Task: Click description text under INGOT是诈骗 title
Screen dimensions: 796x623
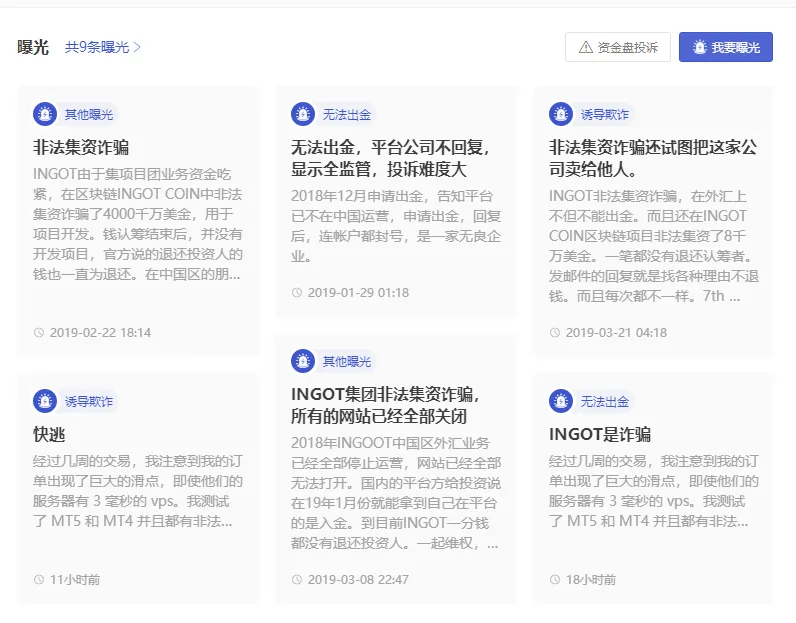Action: pyautogui.click(x=653, y=491)
